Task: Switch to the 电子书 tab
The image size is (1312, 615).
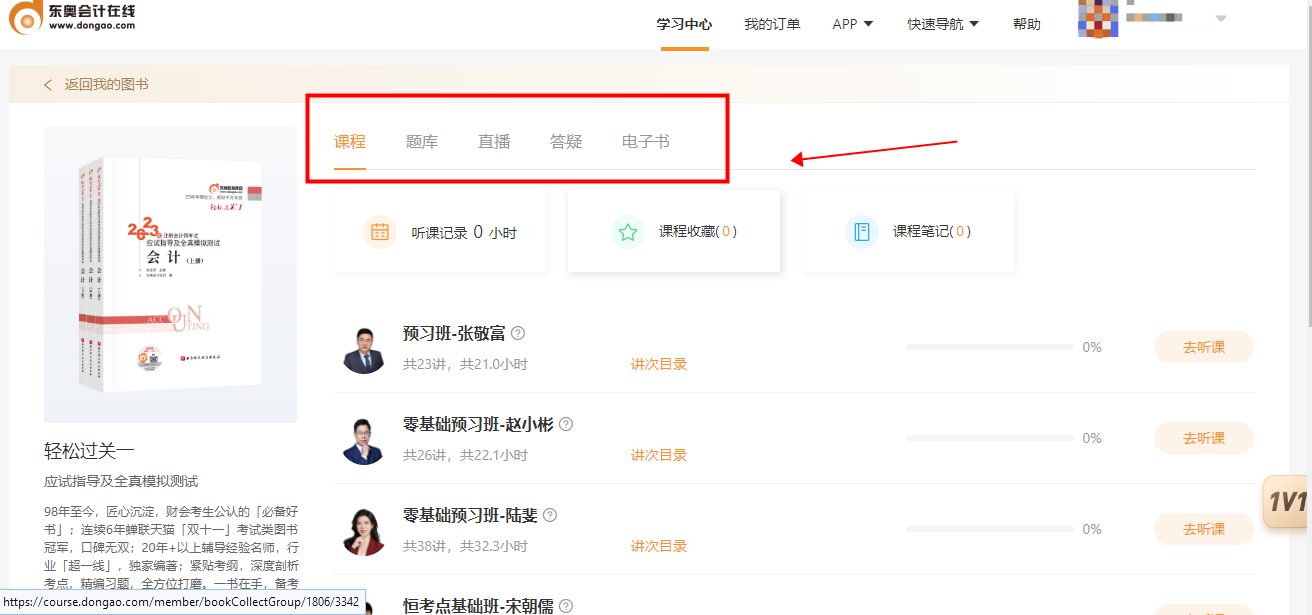Action: click(x=645, y=142)
